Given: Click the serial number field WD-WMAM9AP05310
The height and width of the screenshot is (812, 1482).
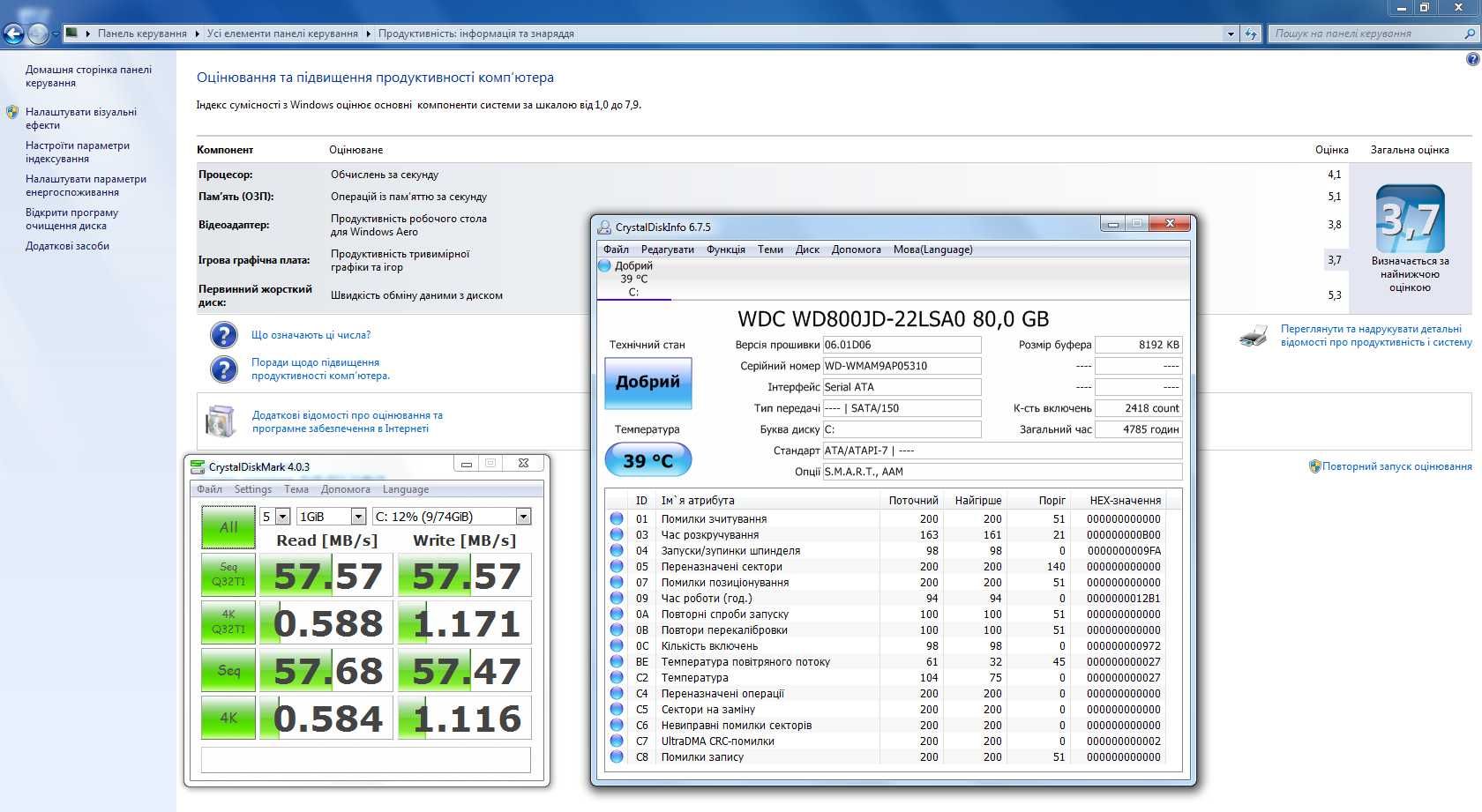Looking at the screenshot, I should [x=901, y=366].
